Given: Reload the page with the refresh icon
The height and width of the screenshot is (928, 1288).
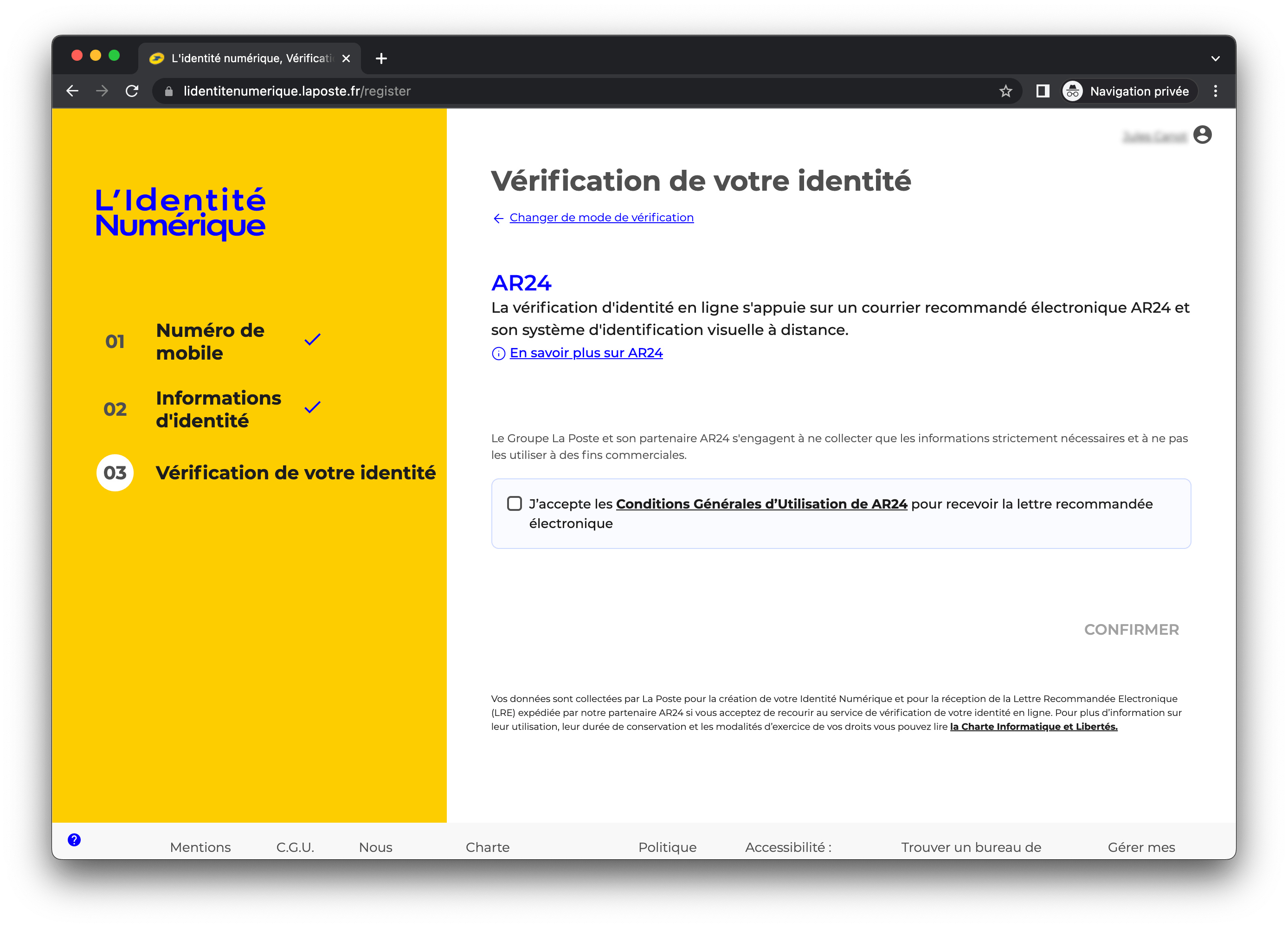Looking at the screenshot, I should point(132,91).
